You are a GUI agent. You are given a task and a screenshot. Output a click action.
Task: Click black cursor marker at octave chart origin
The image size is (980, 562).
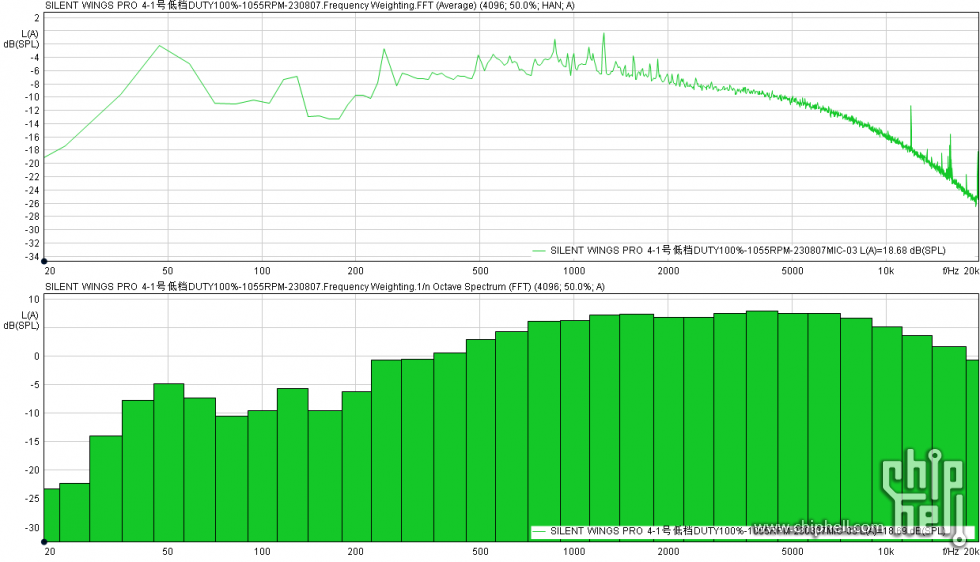coord(44,542)
